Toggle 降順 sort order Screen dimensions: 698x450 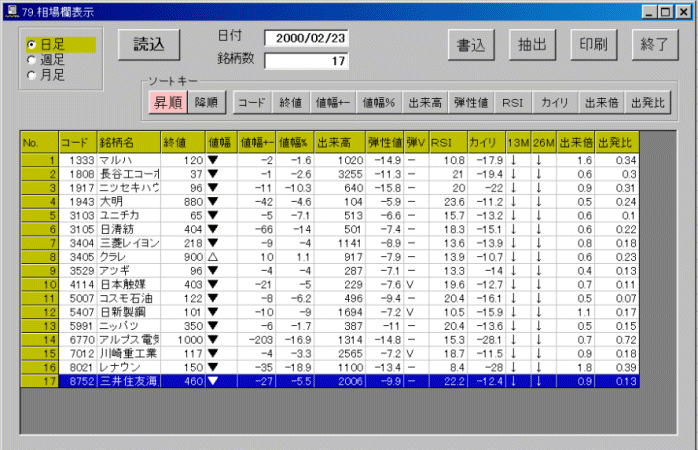pos(207,102)
